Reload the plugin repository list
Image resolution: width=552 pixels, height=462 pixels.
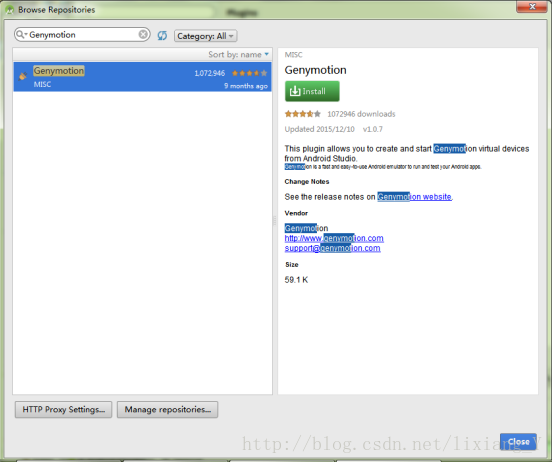point(162,35)
